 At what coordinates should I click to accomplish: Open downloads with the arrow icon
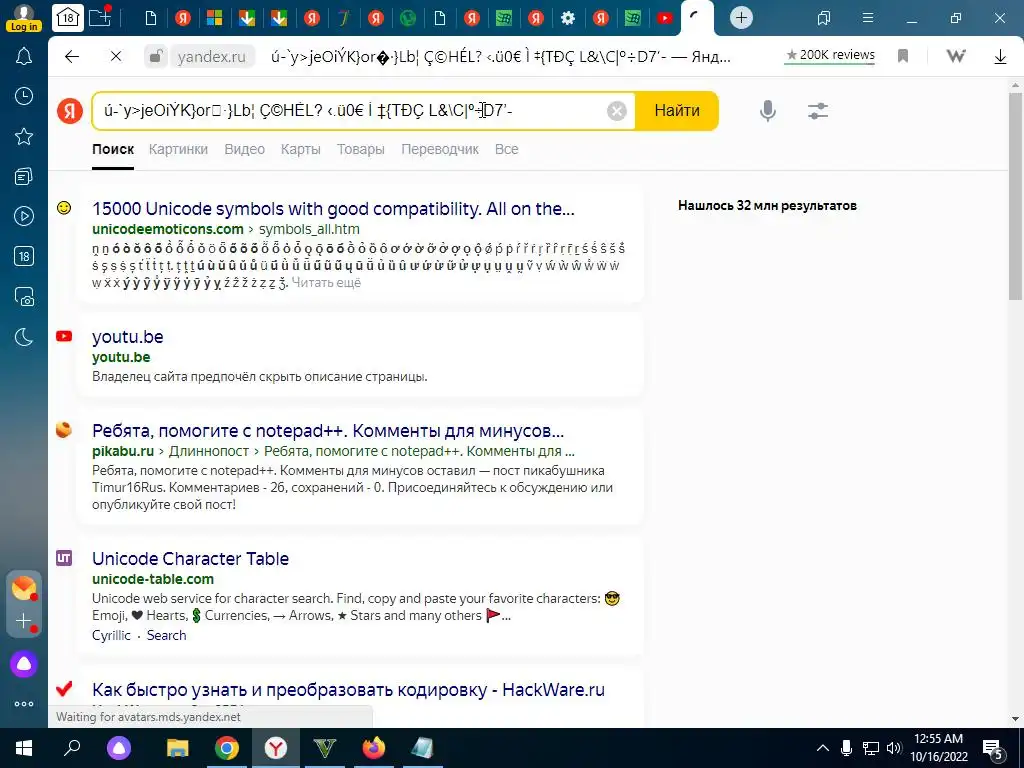click(x=1000, y=57)
